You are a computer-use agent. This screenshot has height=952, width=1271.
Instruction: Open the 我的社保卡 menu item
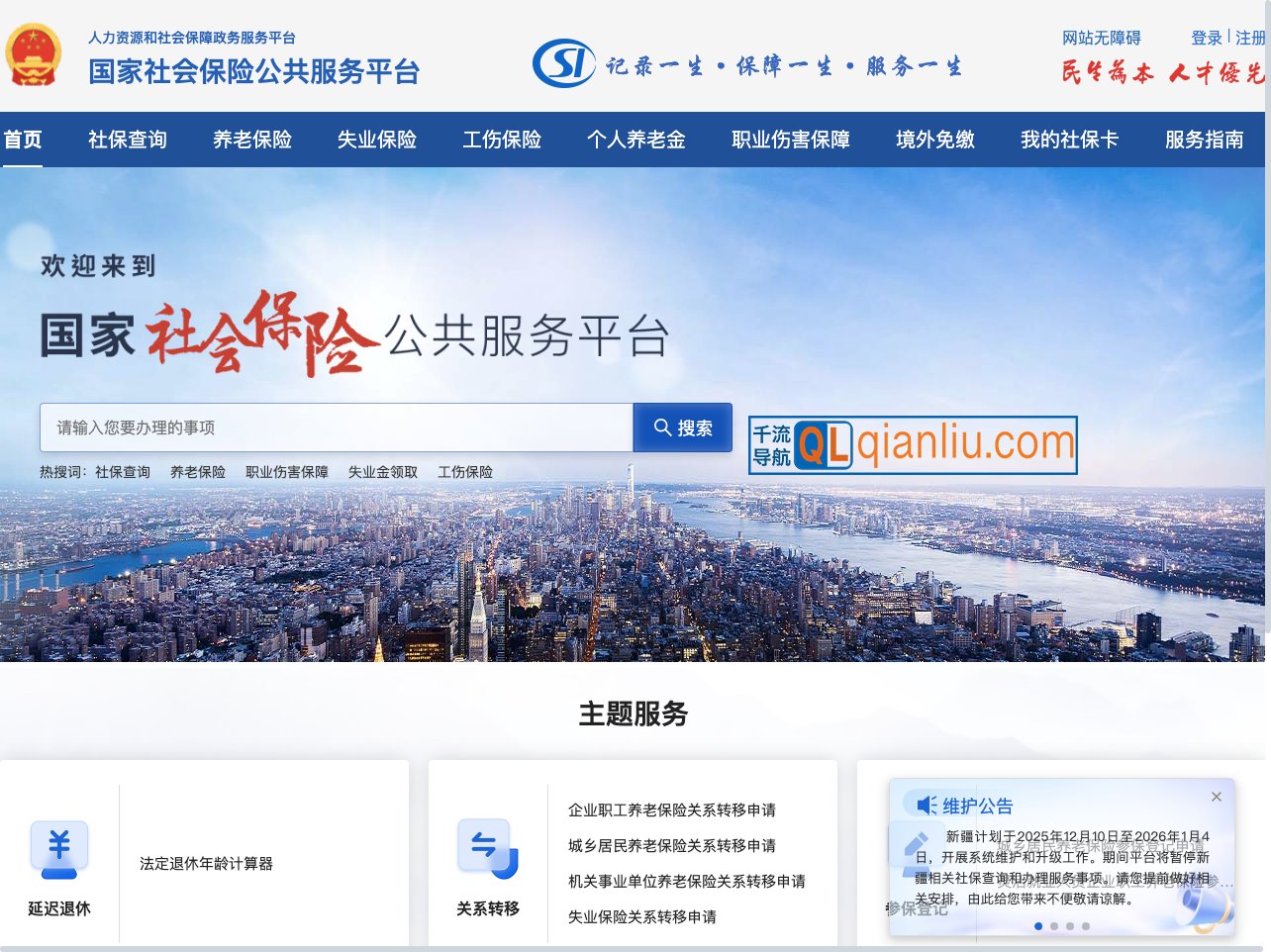point(1070,139)
